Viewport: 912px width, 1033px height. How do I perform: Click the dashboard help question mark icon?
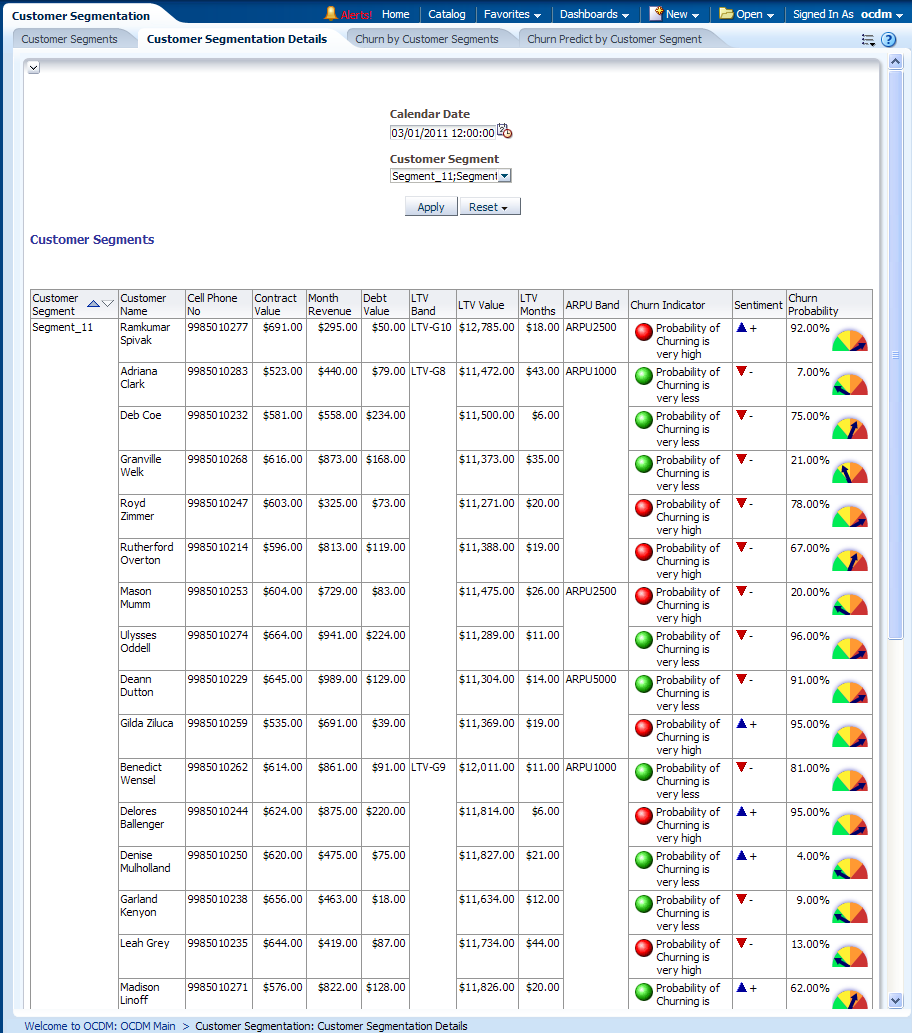[889, 39]
